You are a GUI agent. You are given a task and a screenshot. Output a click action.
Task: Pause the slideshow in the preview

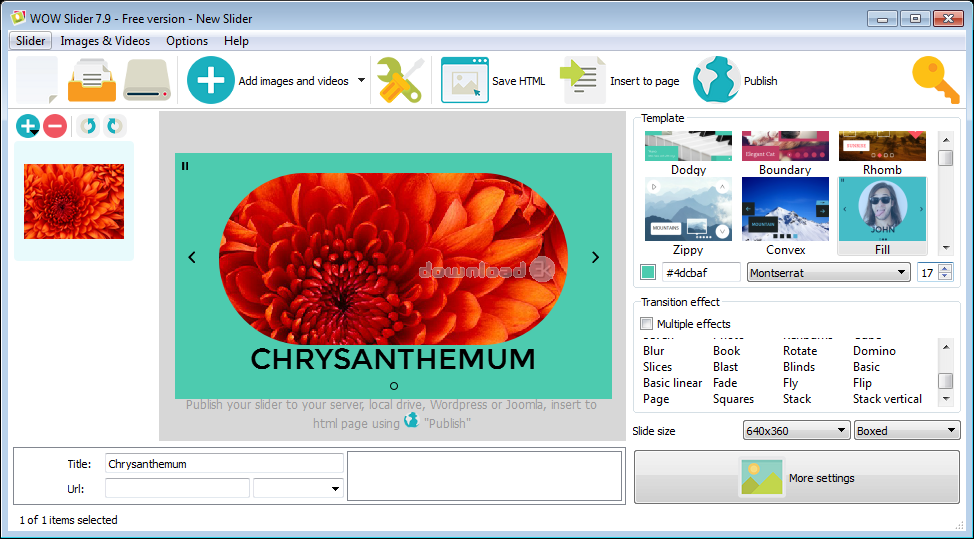tap(185, 166)
